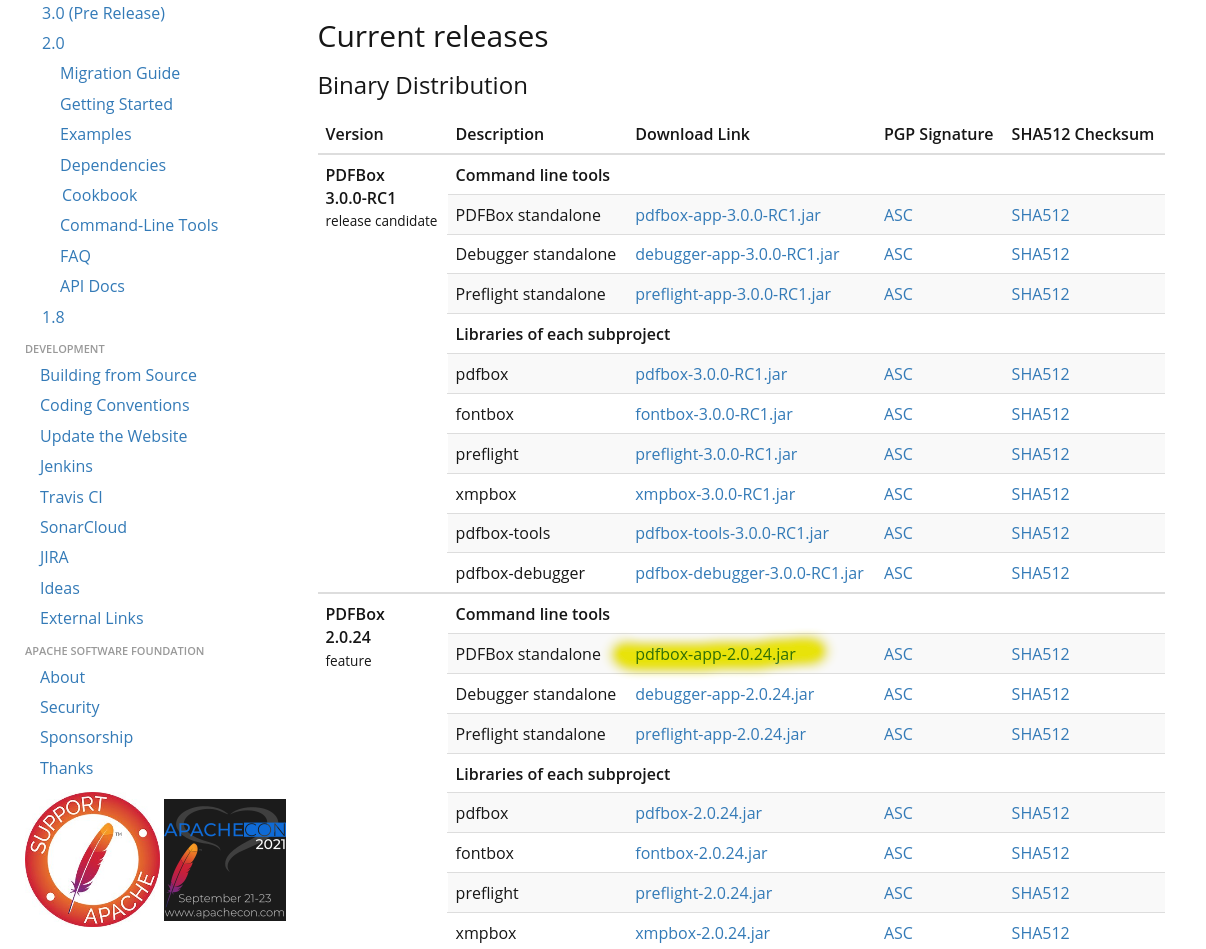
Task: Download preflight-2.0.24.jar library
Action: click(704, 893)
